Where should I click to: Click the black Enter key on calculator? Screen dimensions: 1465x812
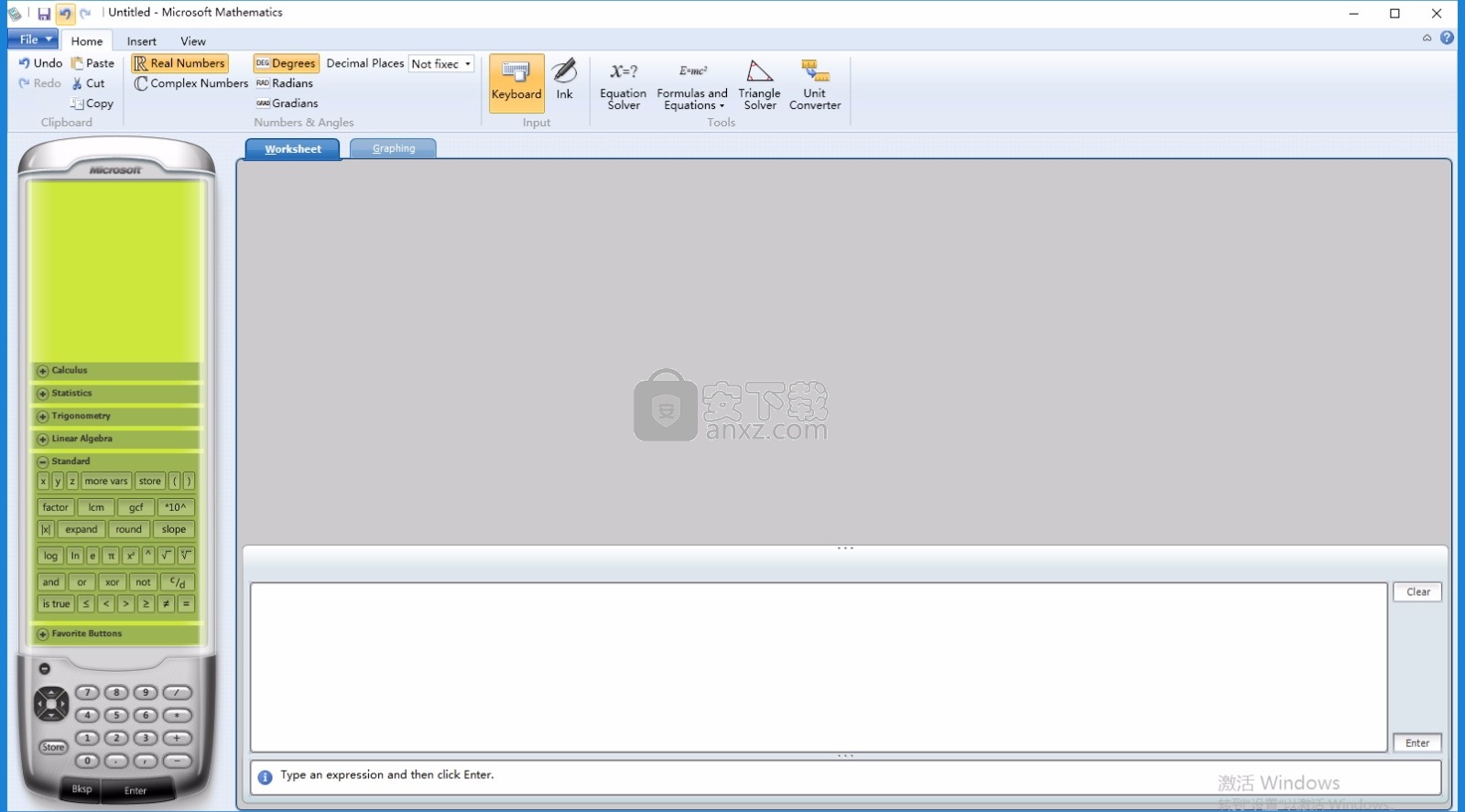136,791
